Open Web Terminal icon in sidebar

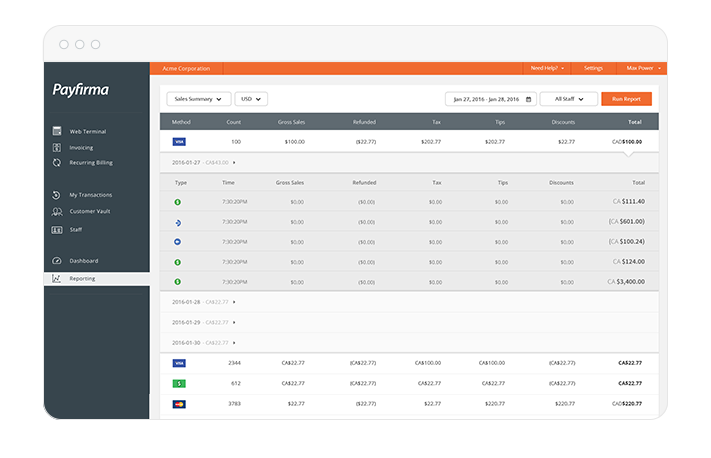57,131
